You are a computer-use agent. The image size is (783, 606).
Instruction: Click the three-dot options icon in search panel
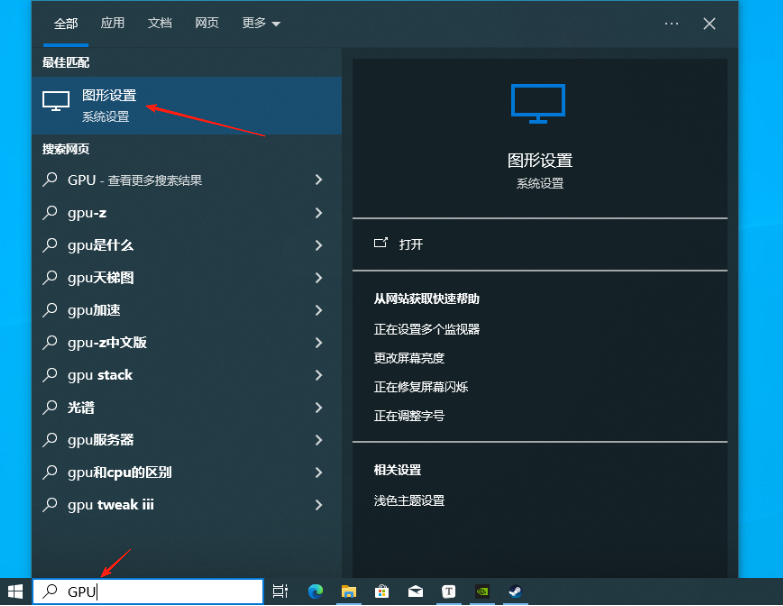(x=671, y=23)
